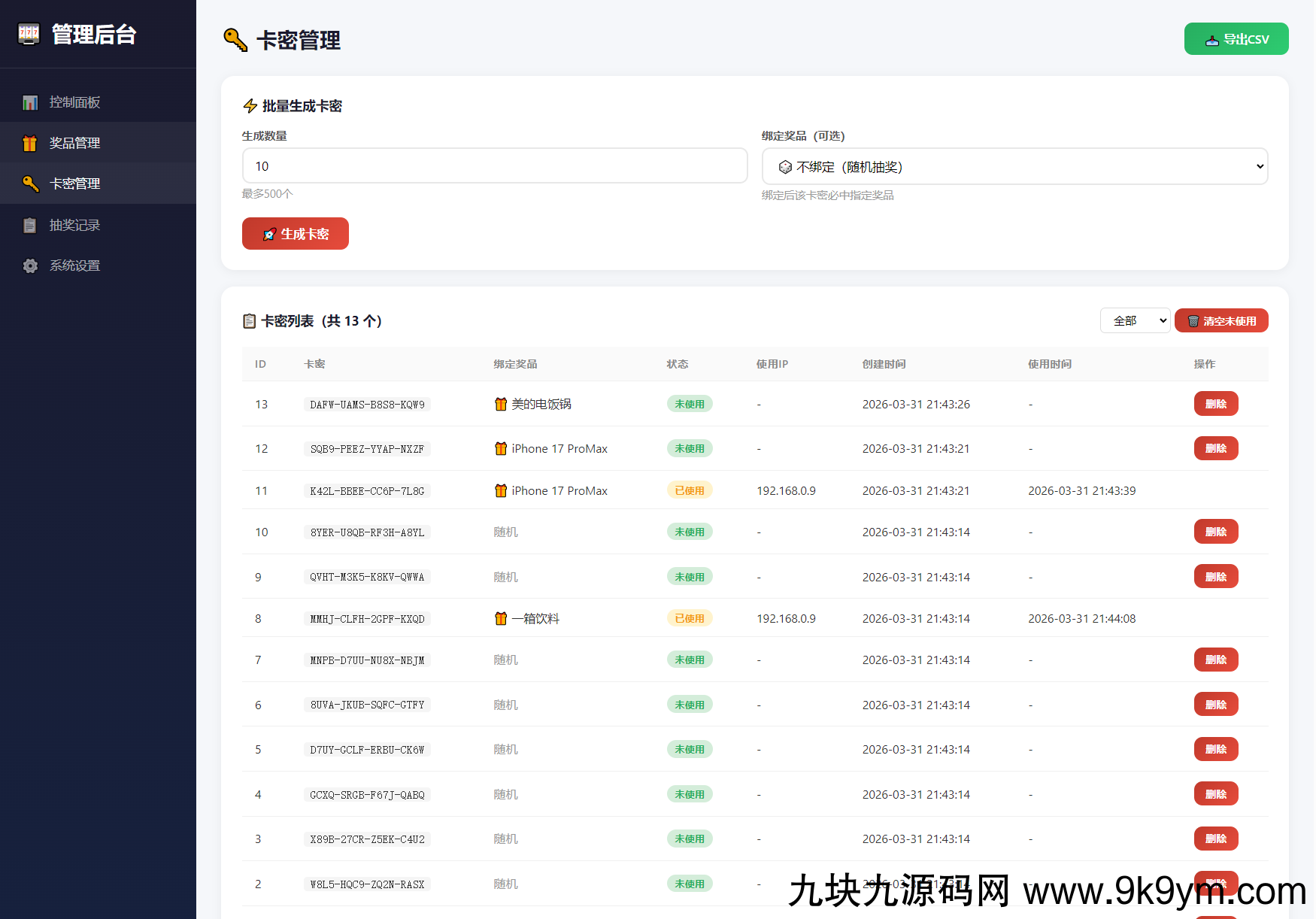Click card key code K42L-BBEE-CC6P-7L8G

(367, 491)
